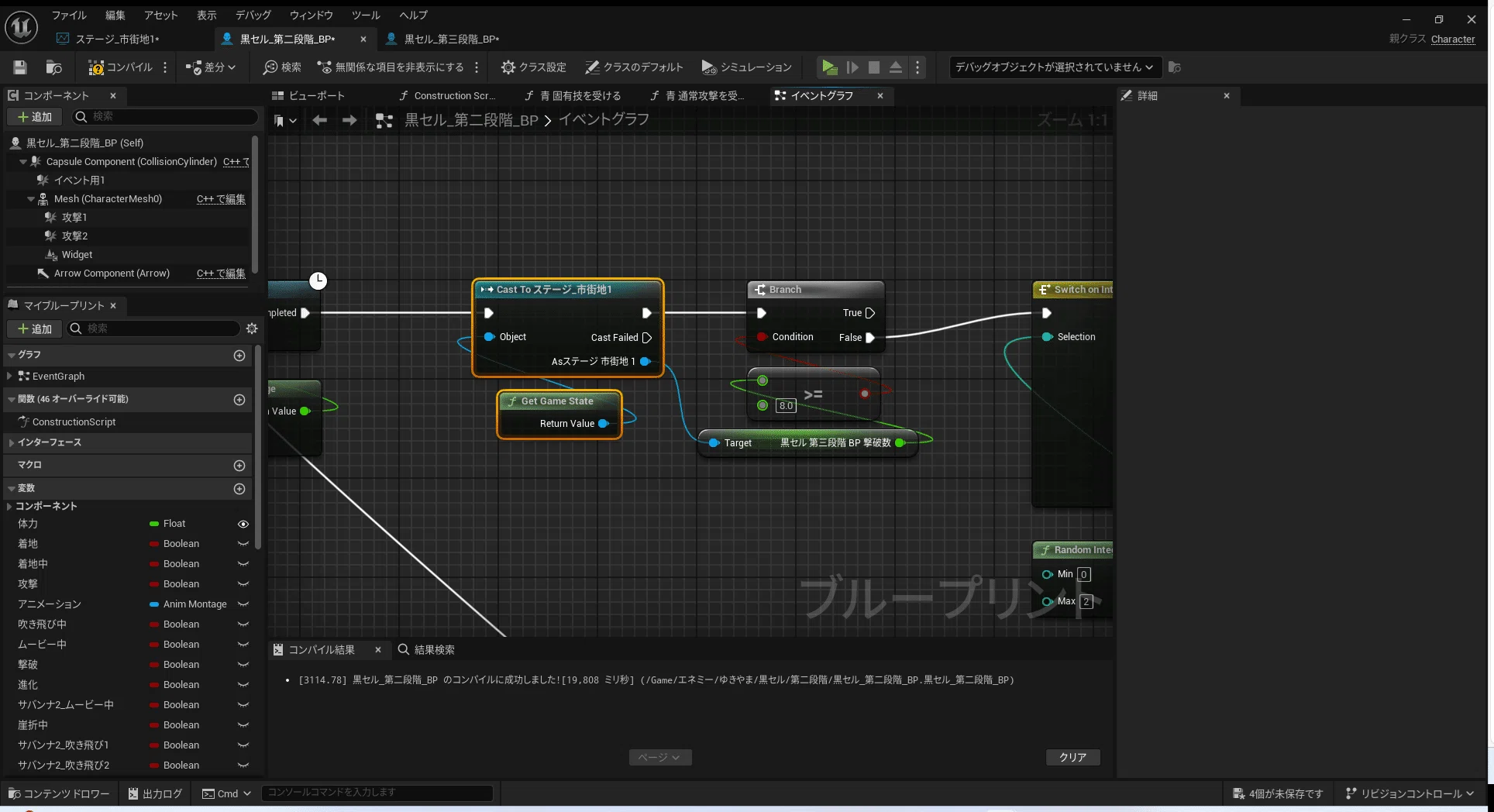
Task: Open アセット menu
Action: [x=160, y=15]
